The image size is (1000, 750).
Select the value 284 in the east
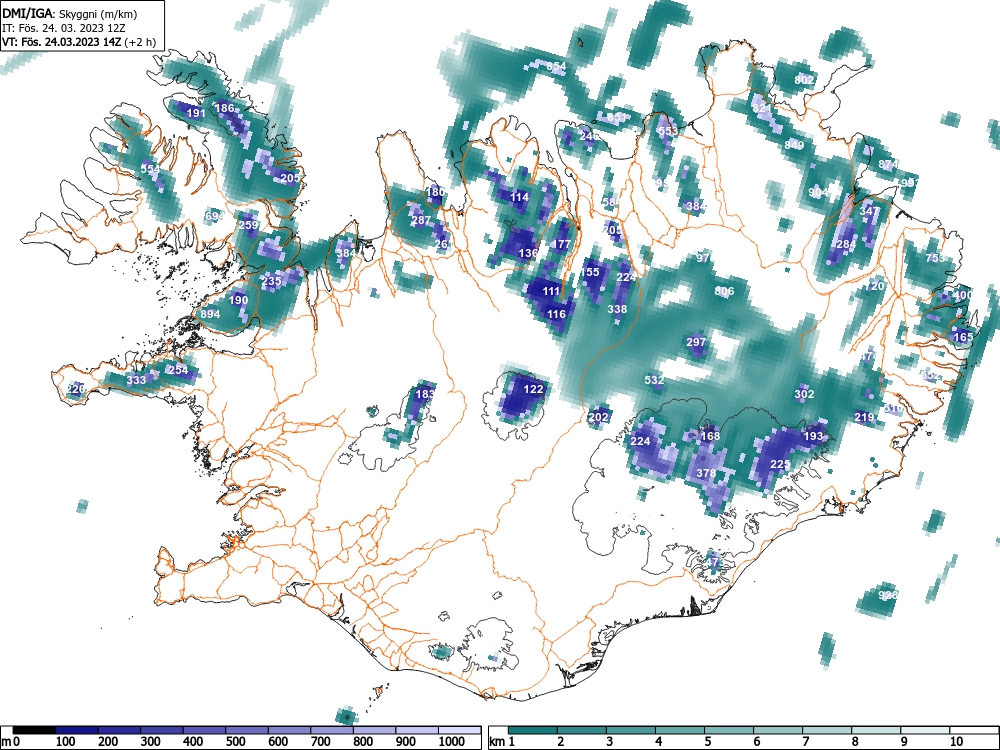(x=846, y=244)
